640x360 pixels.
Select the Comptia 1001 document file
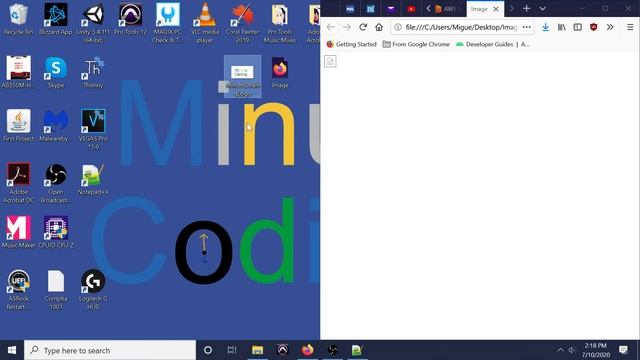[x=56, y=290]
